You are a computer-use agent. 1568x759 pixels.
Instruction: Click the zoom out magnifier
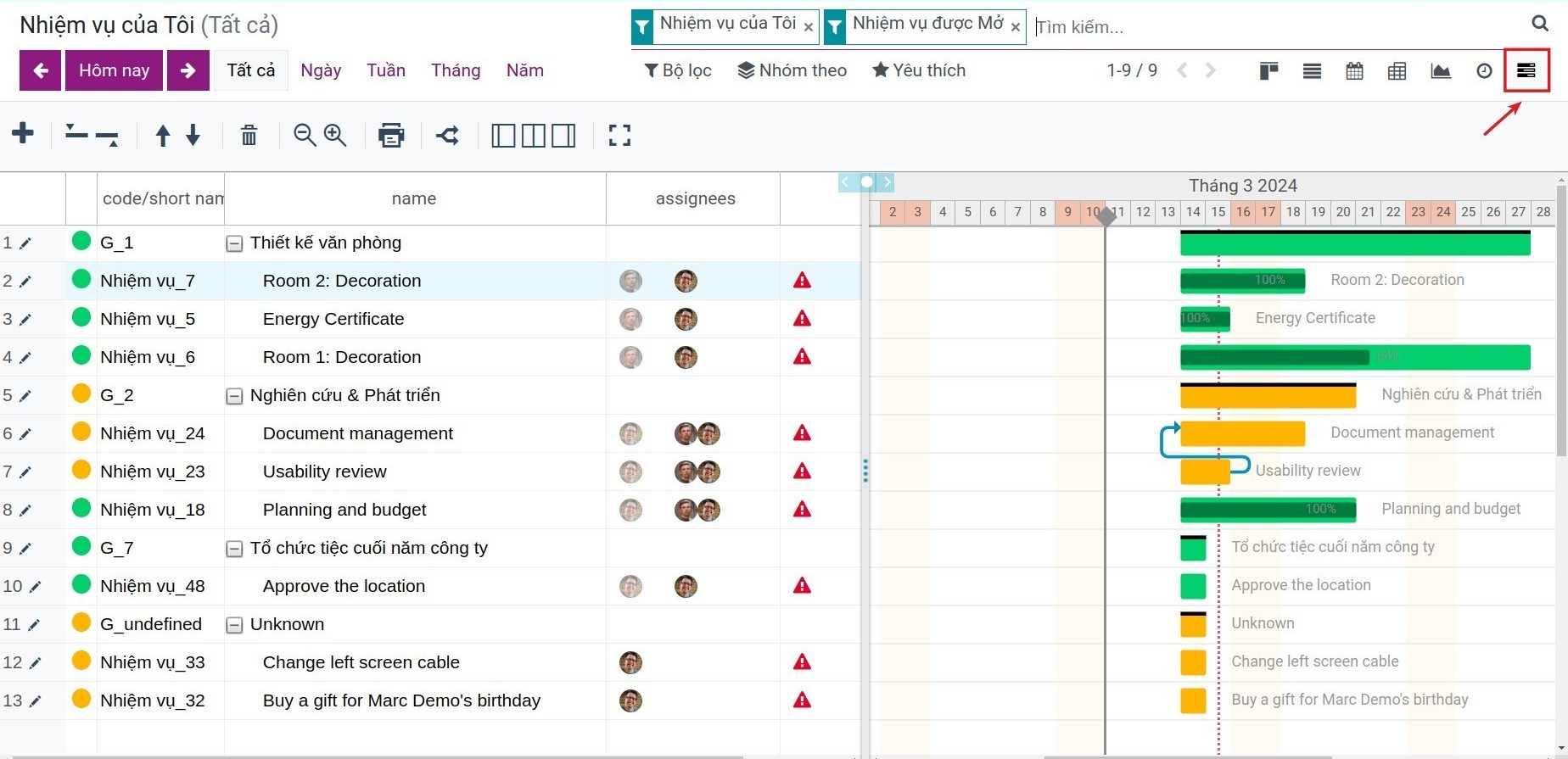(305, 135)
